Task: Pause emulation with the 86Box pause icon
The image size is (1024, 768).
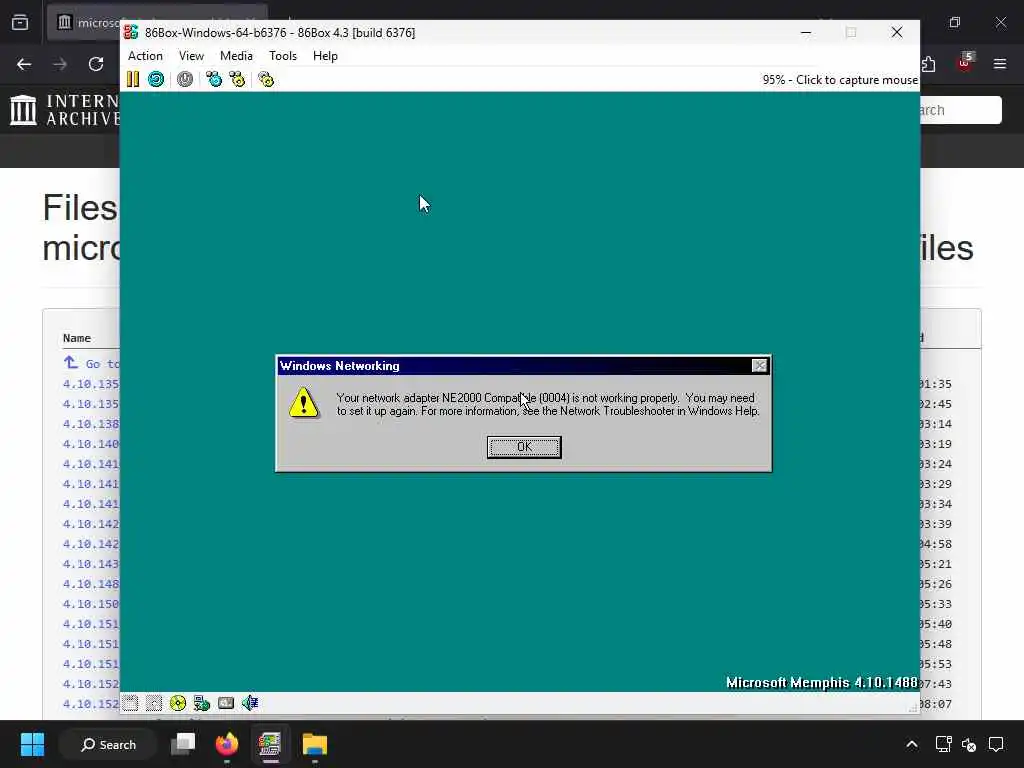Action: click(133, 80)
